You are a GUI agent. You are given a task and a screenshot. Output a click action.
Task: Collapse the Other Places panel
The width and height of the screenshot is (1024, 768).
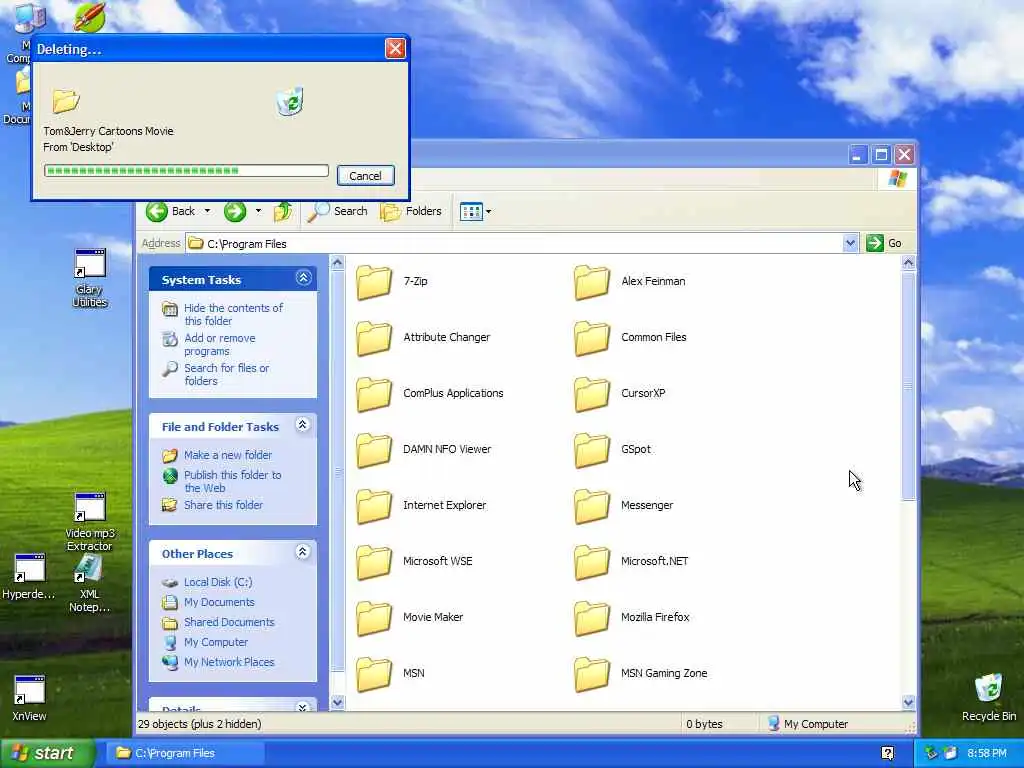(x=302, y=552)
